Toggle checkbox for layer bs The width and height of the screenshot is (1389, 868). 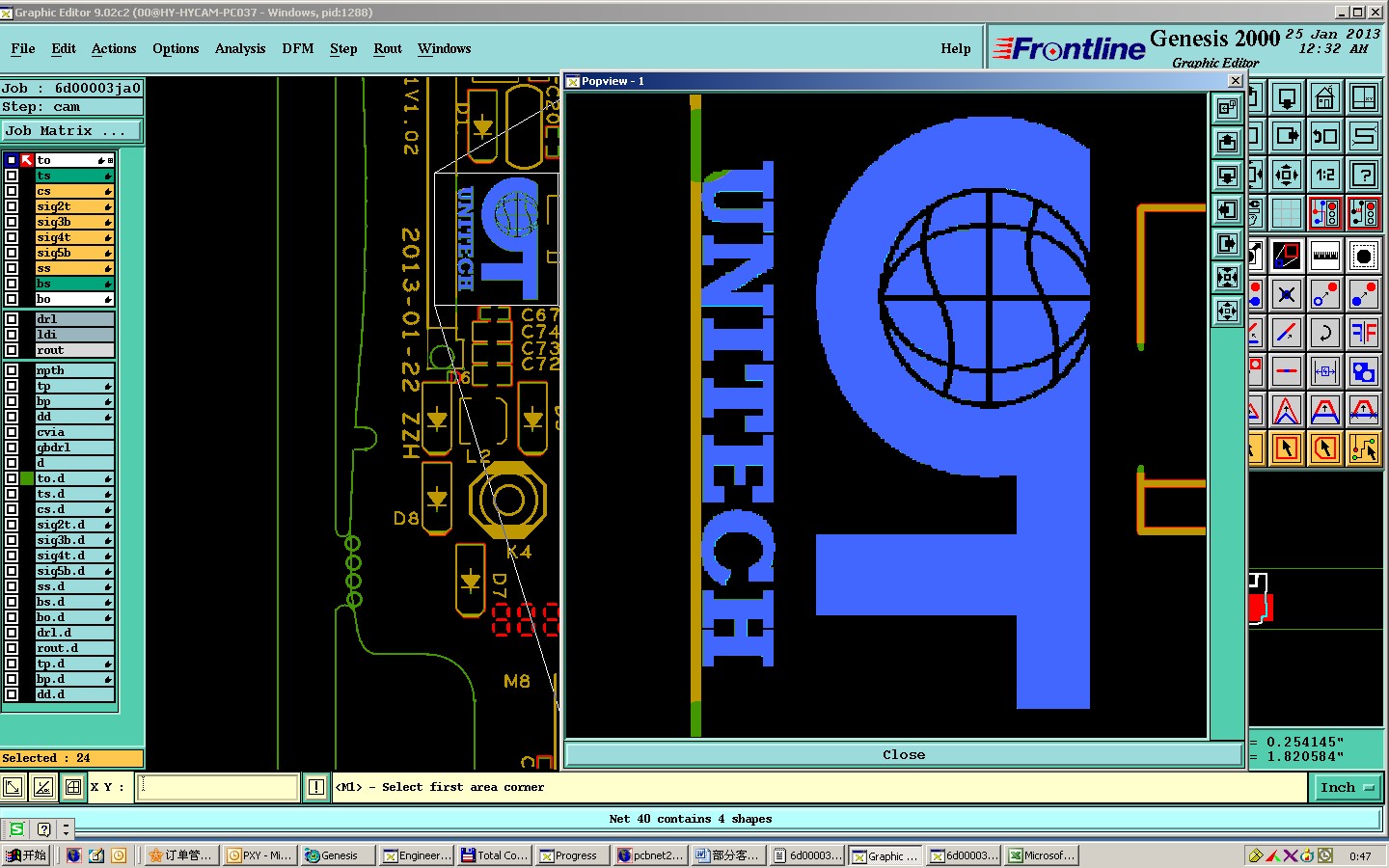(12, 284)
